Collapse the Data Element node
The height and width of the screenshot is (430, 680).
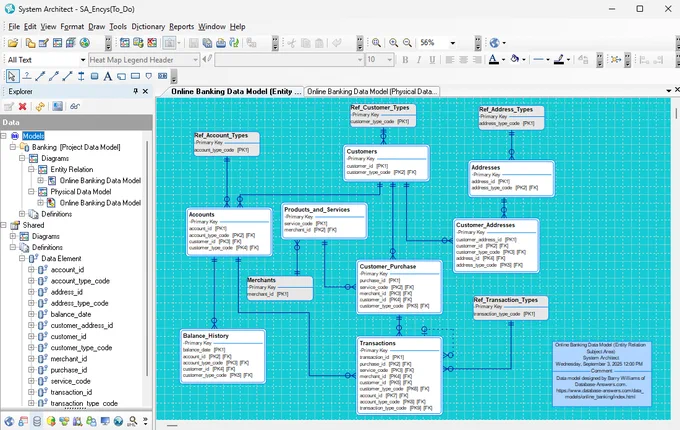coord(22,258)
